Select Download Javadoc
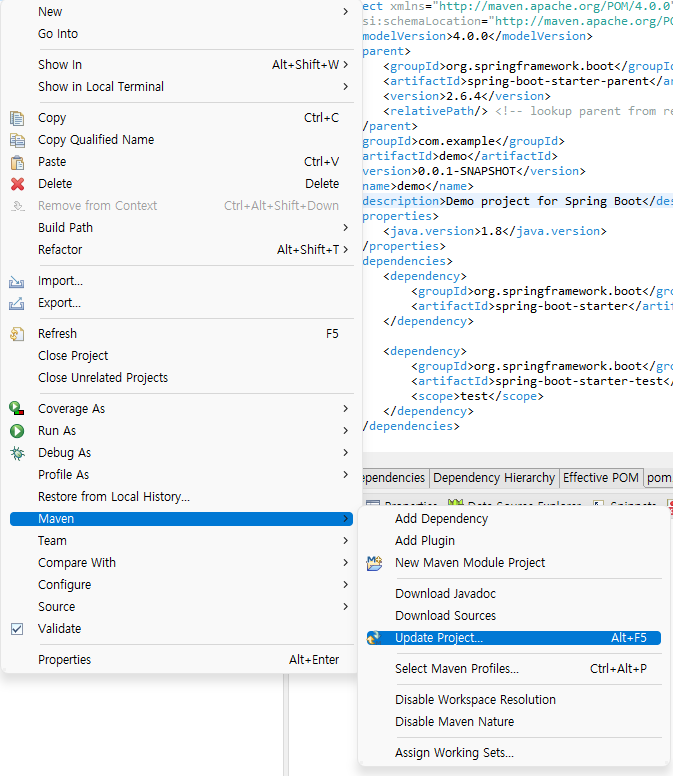Viewport: 673px width, 776px height. click(513, 594)
